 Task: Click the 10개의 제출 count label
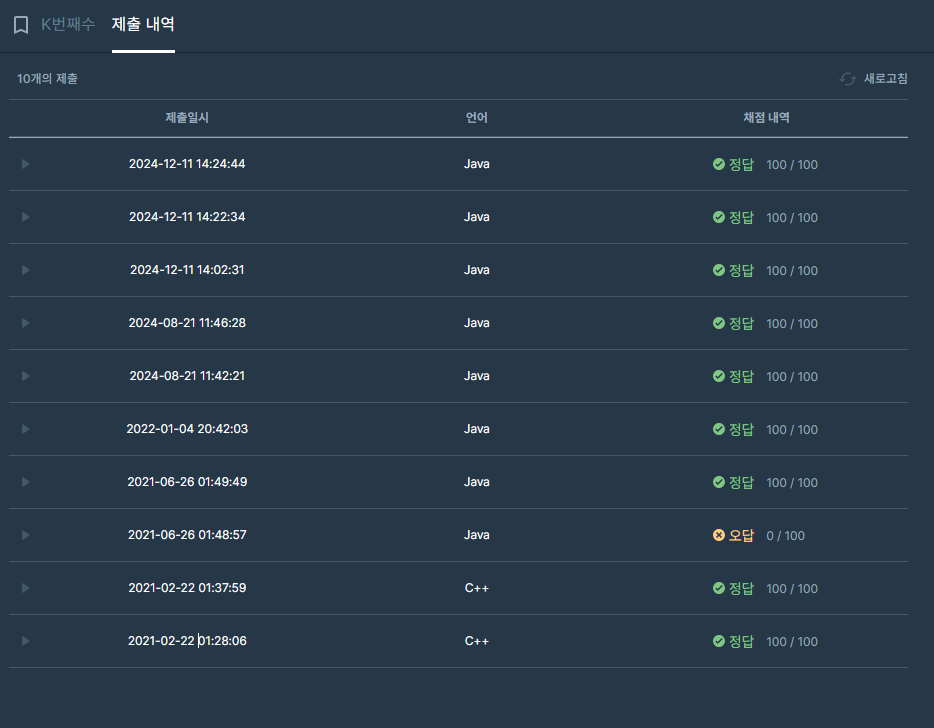pyautogui.click(x=47, y=79)
